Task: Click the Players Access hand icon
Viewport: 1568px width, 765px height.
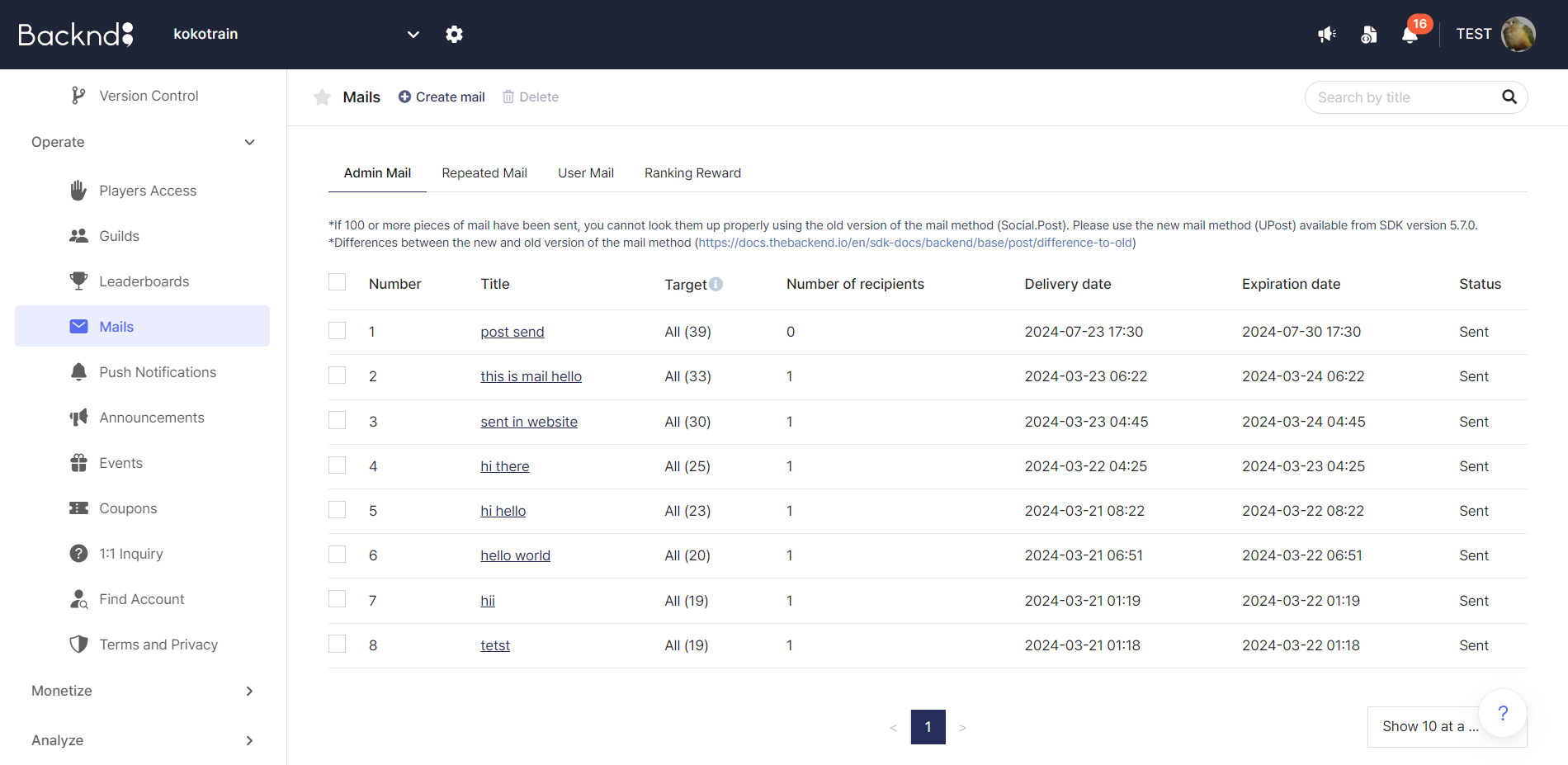Action: [x=78, y=191]
